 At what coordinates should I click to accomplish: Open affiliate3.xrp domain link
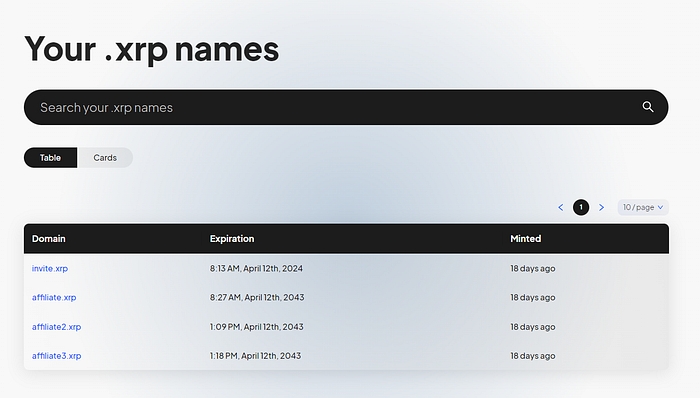point(56,356)
